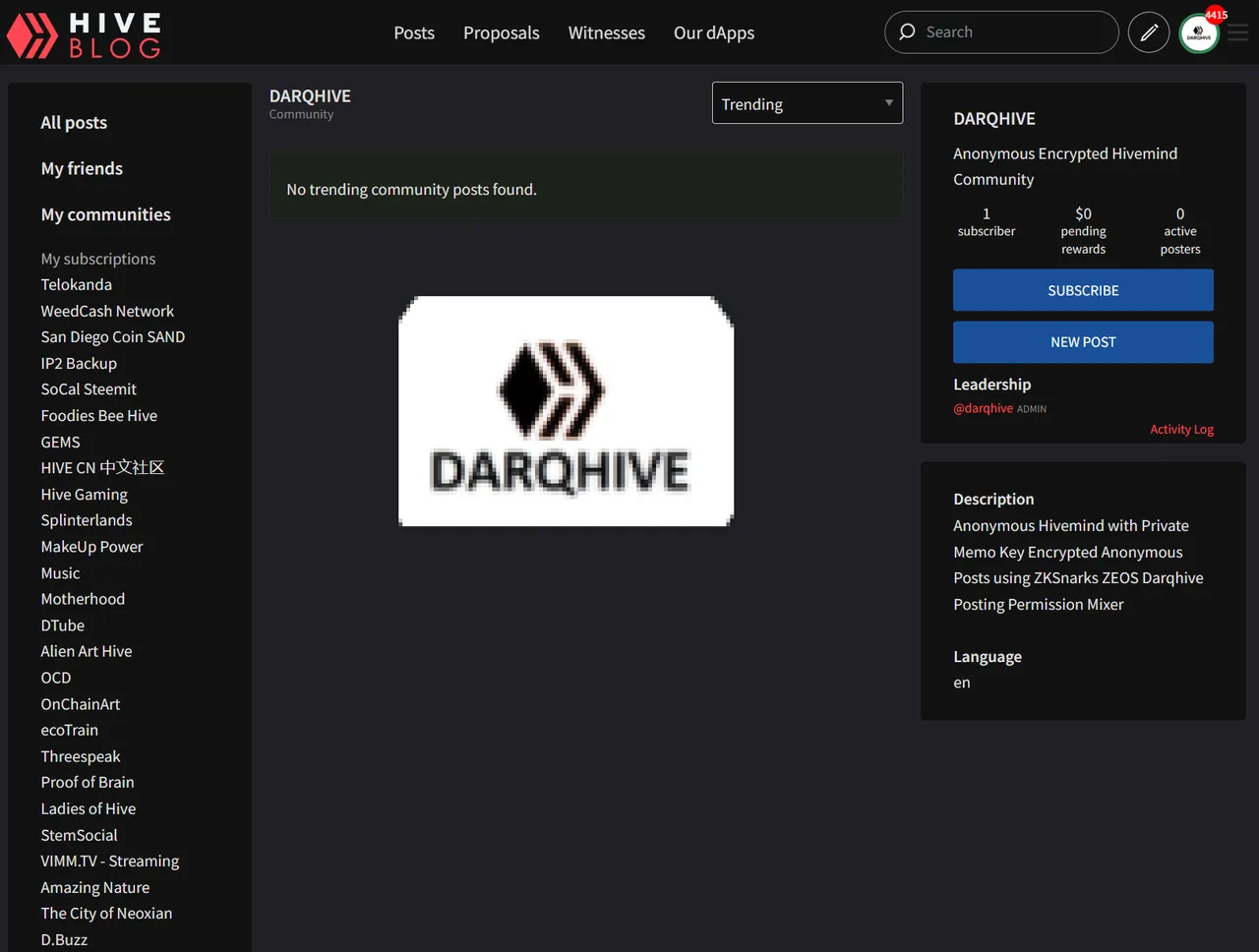Open the Hive Blog logo home link
The width and height of the screenshot is (1259, 952).
[x=84, y=34]
